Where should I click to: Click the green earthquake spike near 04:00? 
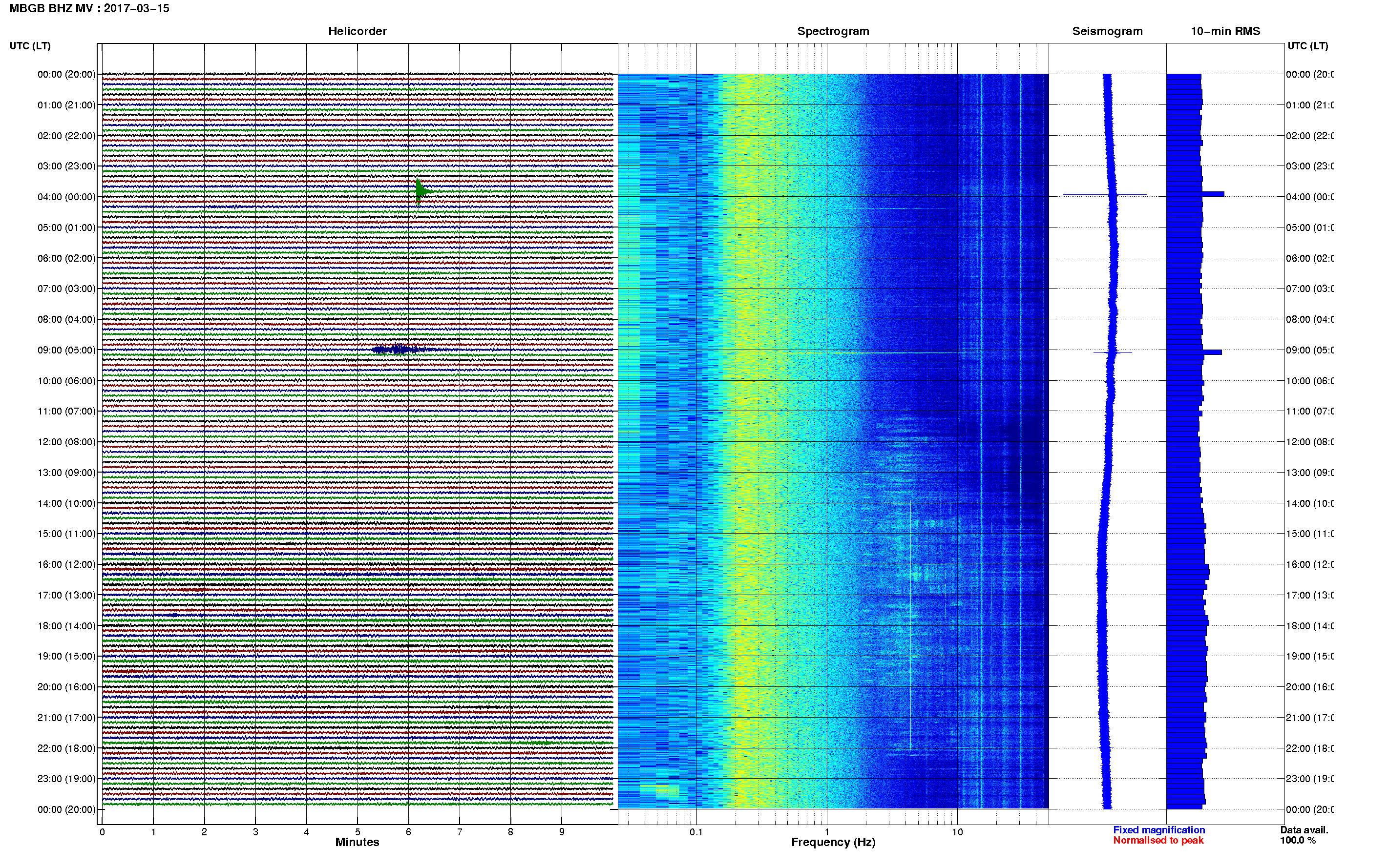click(x=422, y=192)
